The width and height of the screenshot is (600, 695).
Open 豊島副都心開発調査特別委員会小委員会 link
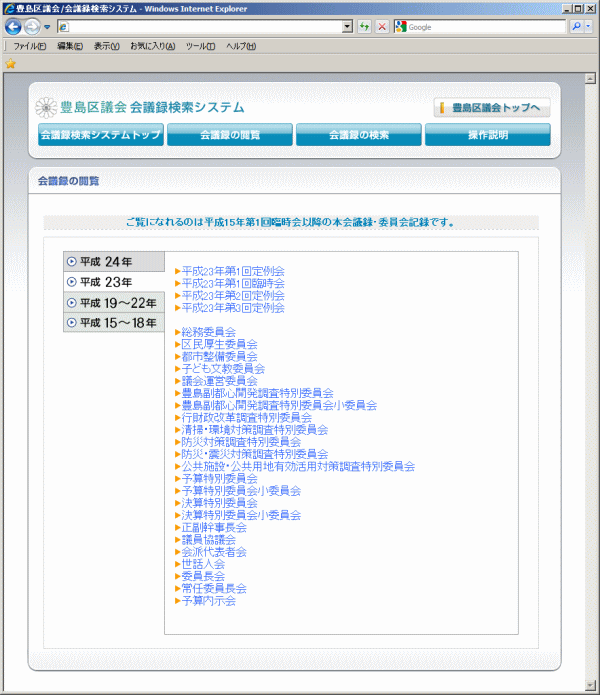coord(279,405)
